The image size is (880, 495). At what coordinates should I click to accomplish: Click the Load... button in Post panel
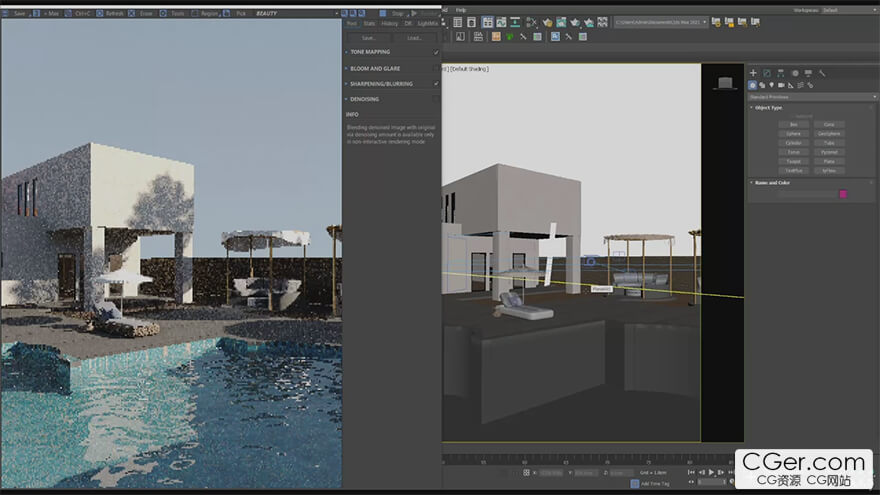tap(414, 38)
